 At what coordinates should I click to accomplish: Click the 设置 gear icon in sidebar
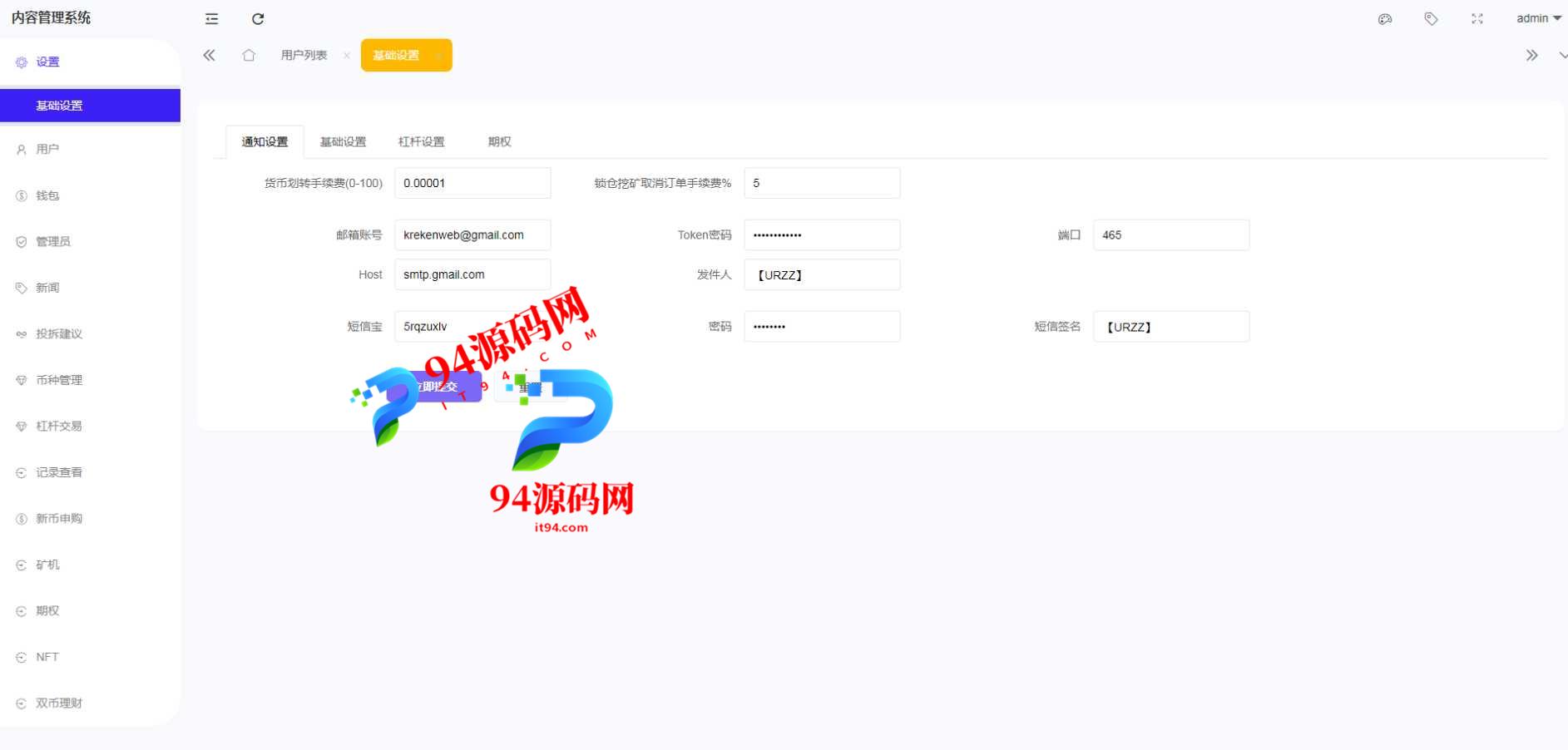pyautogui.click(x=22, y=62)
